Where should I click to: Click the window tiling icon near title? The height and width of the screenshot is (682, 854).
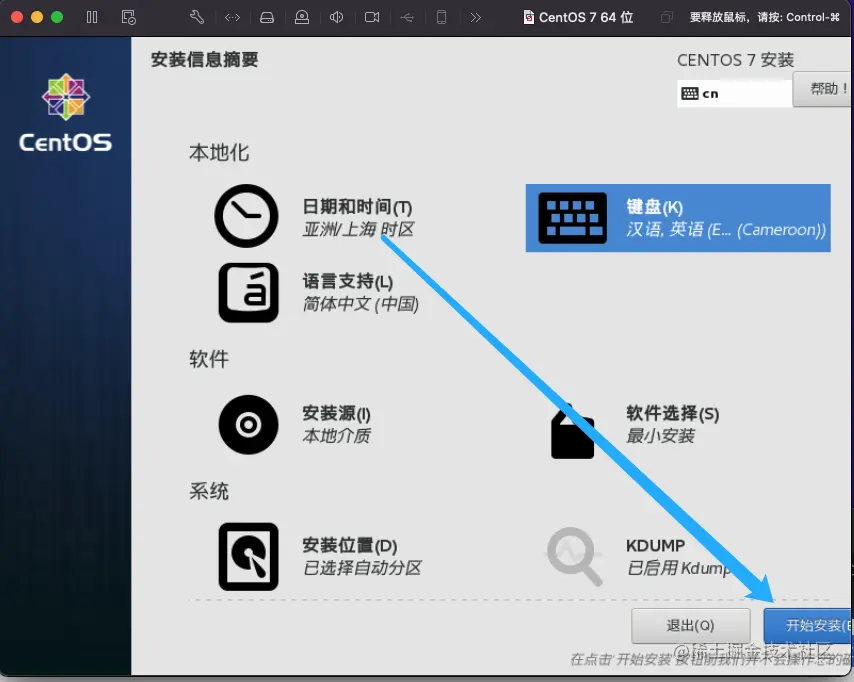(666, 17)
